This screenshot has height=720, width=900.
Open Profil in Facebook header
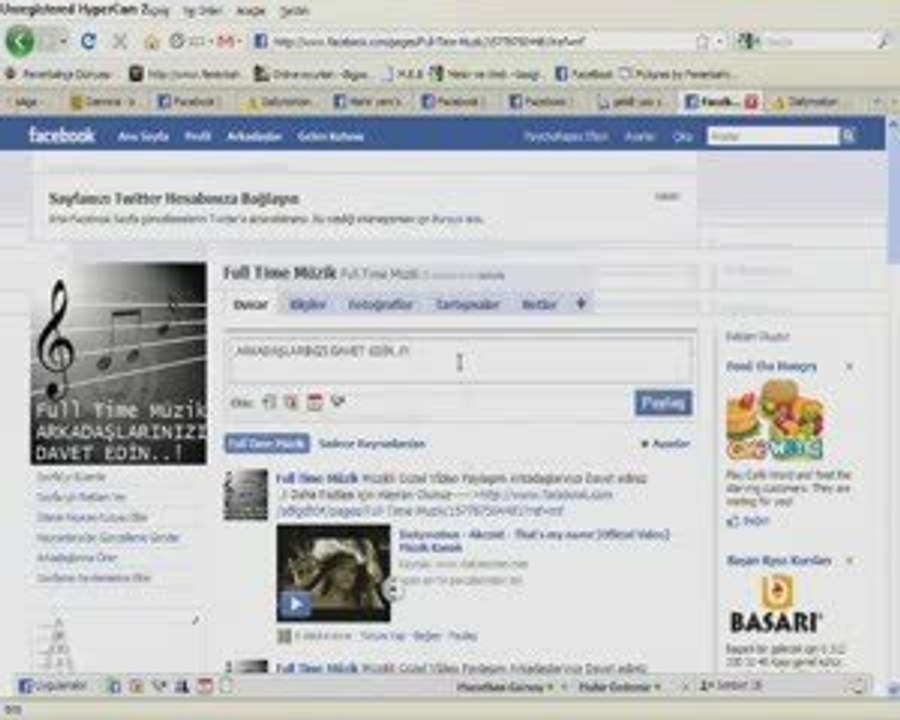pyautogui.click(x=198, y=136)
